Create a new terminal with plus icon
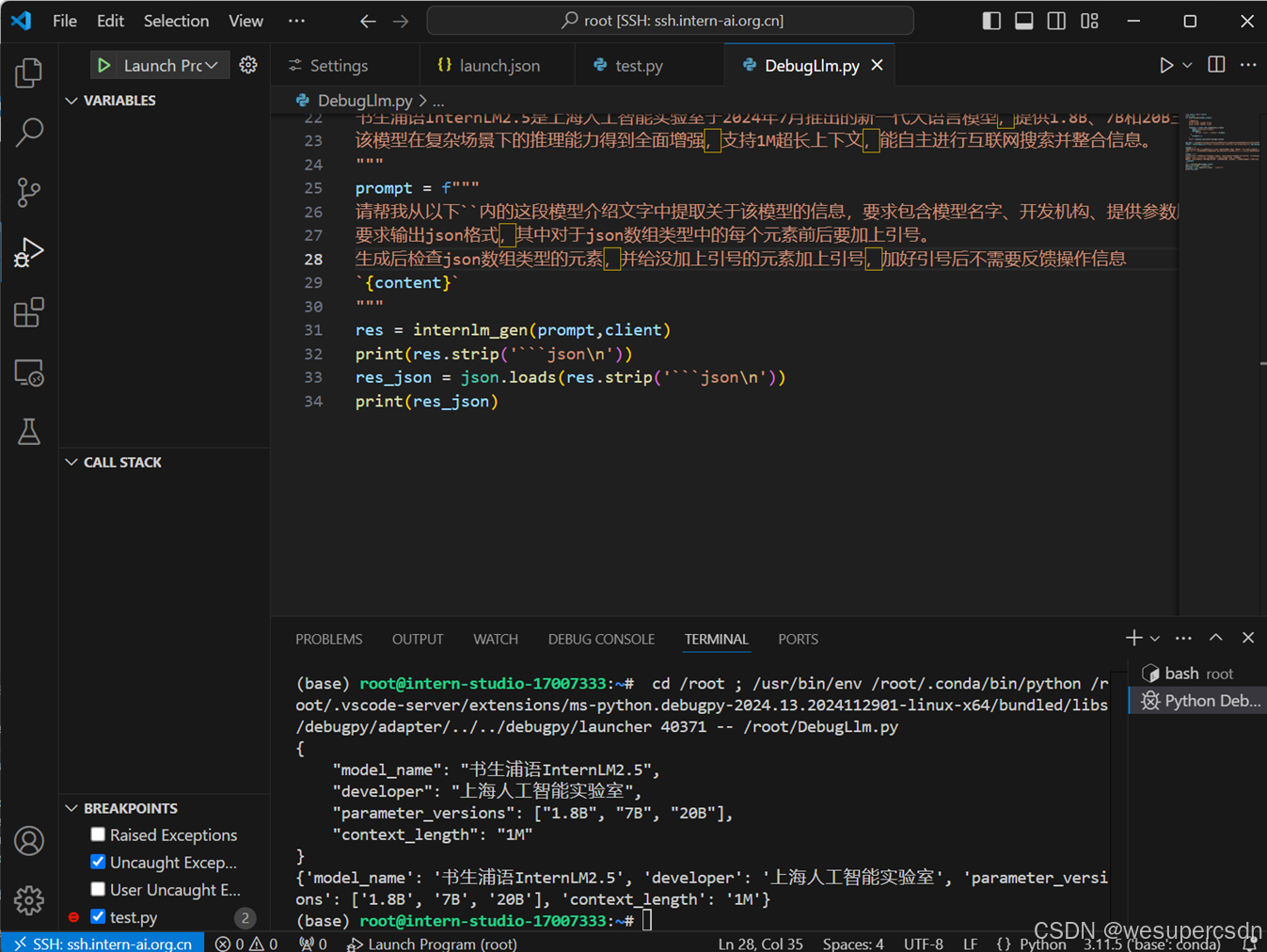This screenshot has width=1267, height=952. click(x=1133, y=638)
